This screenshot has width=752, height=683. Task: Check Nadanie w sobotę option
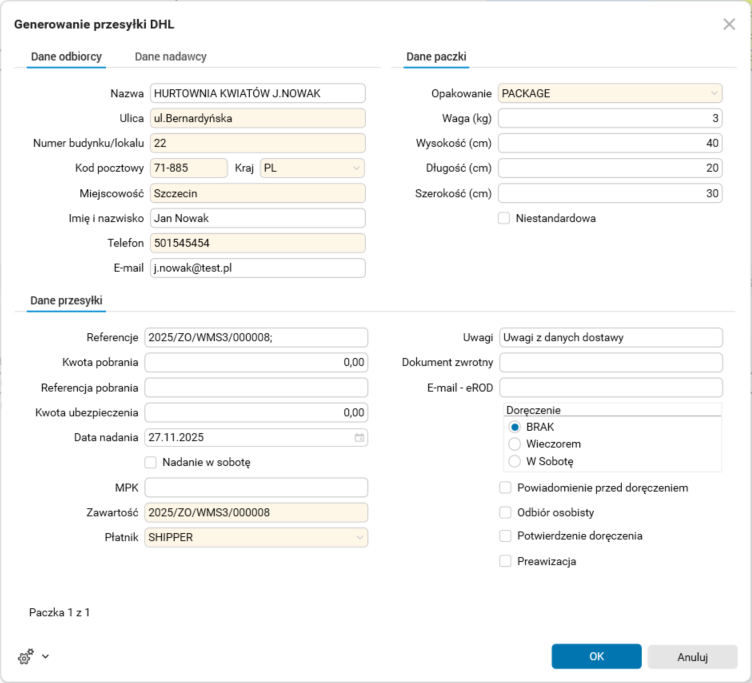pos(152,462)
